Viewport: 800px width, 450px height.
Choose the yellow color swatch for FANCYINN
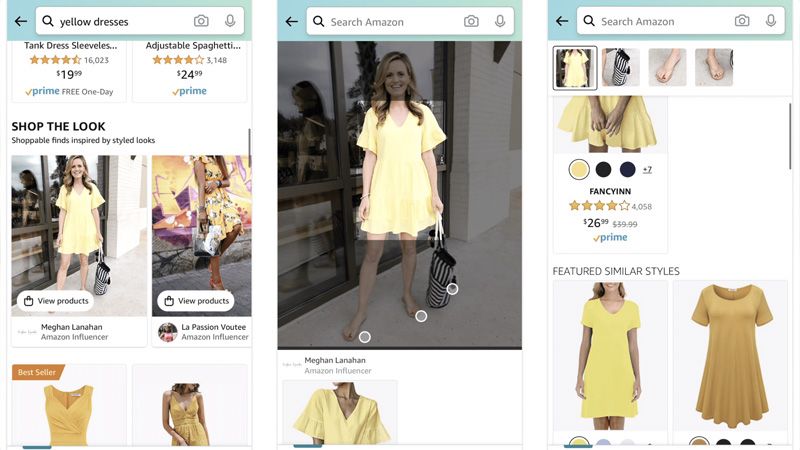click(x=579, y=169)
